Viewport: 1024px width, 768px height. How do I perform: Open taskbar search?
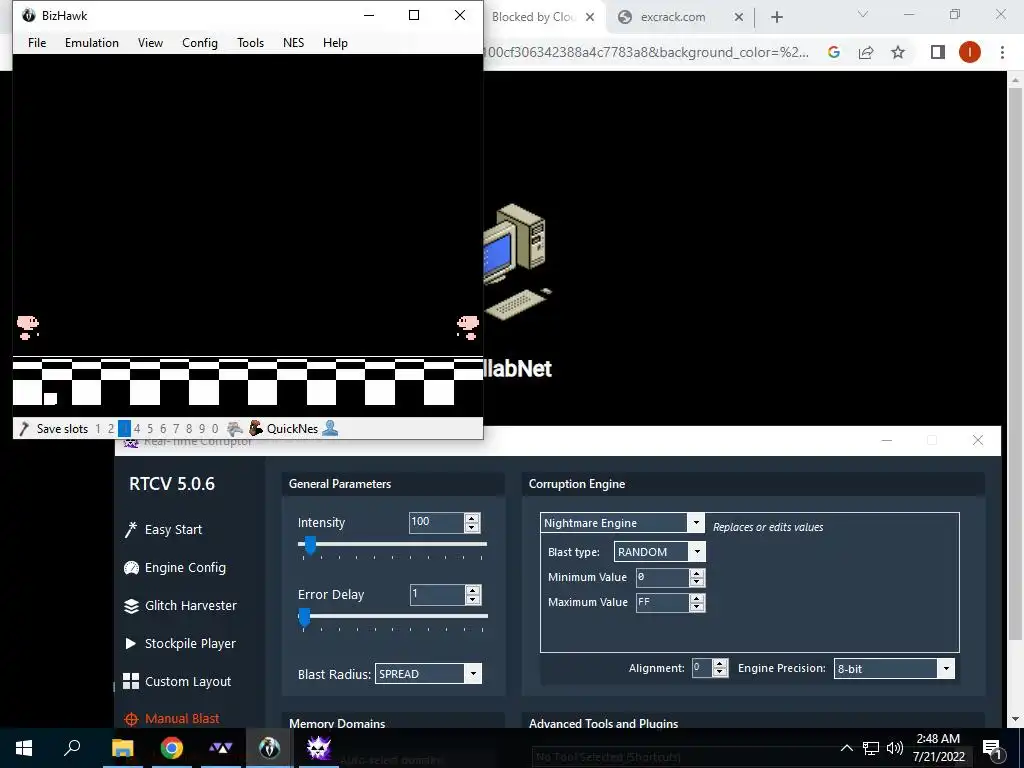72,748
